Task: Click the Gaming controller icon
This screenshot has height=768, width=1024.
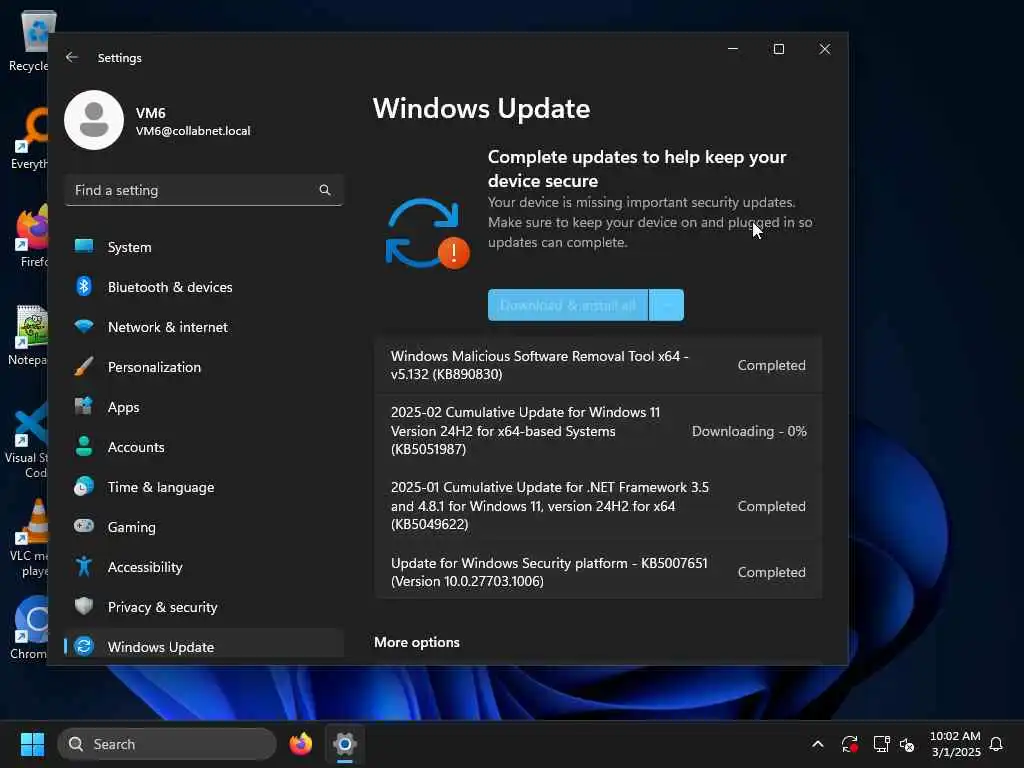Action: pyautogui.click(x=84, y=526)
